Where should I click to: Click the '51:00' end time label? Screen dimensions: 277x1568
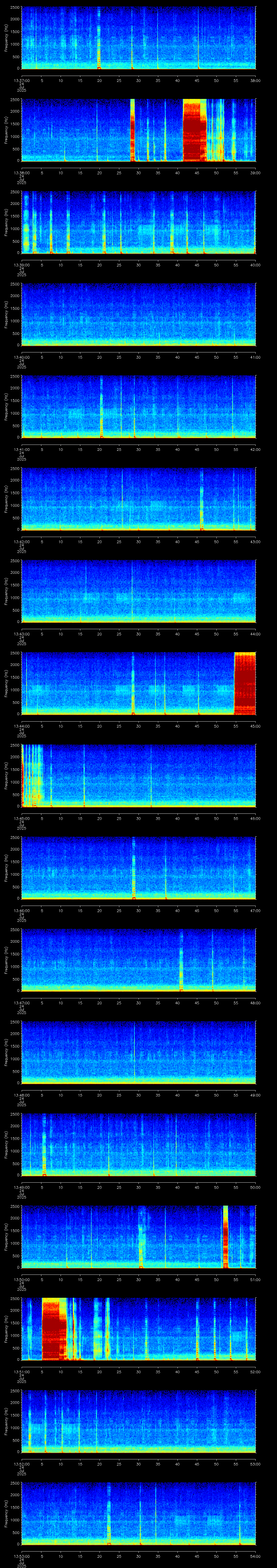click(255, 1279)
